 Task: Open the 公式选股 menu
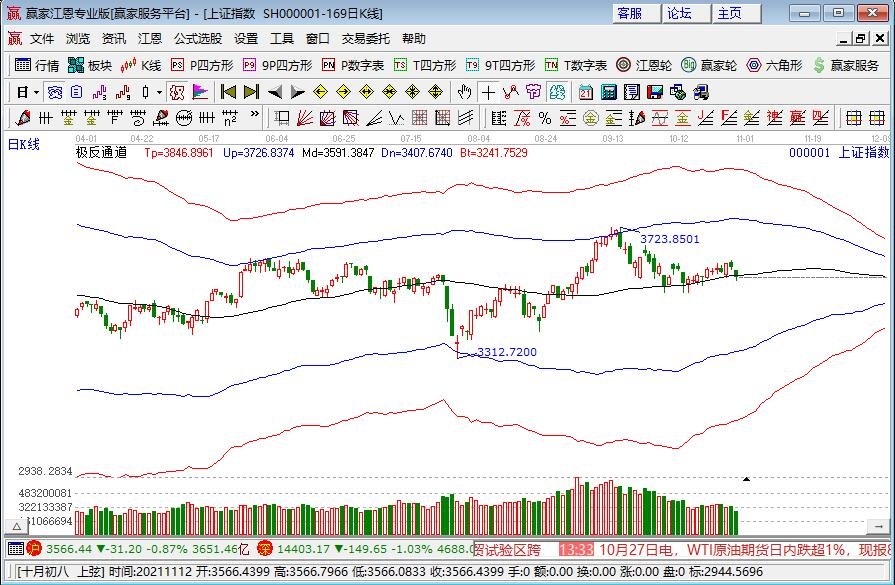coord(198,39)
